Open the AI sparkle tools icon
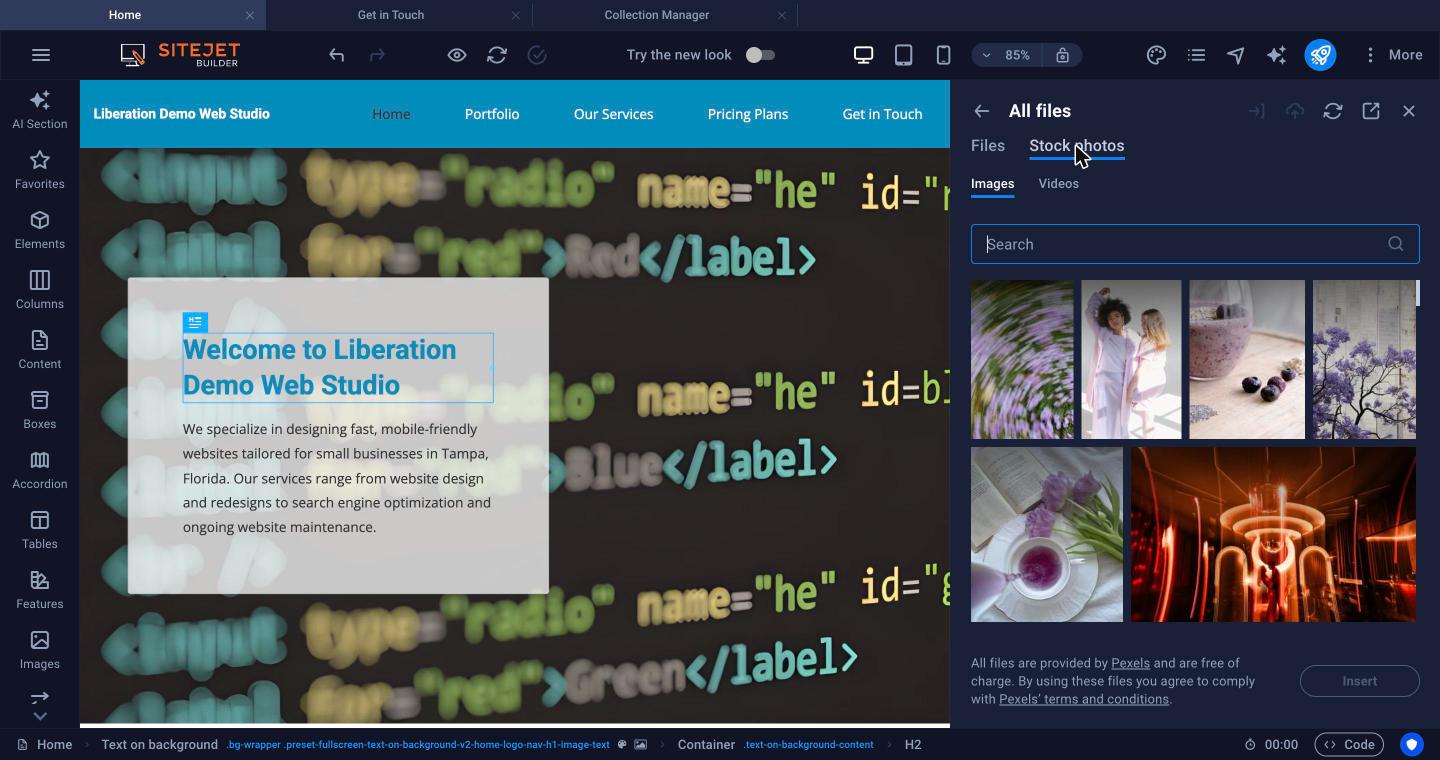The image size is (1440, 760). pyautogui.click(x=1276, y=55)
